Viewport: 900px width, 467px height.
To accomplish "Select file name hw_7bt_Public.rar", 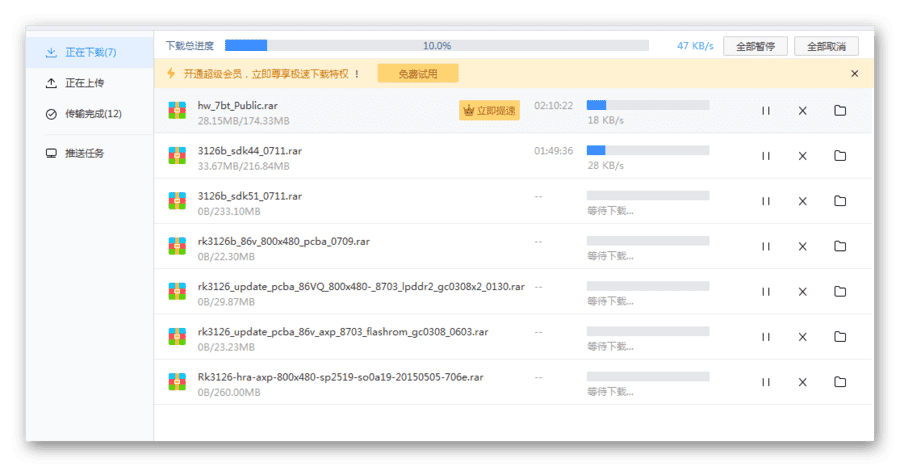I will (x=238, y=106).
